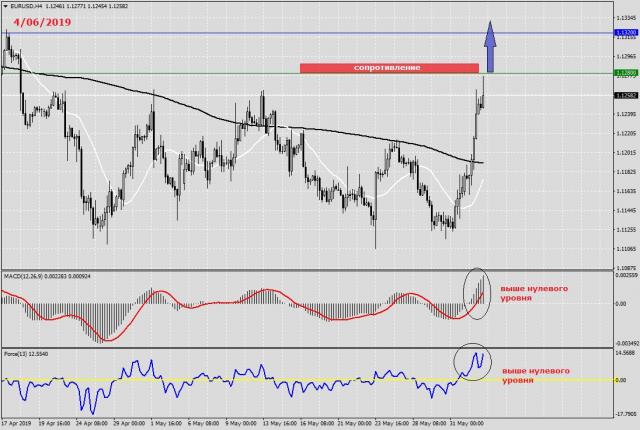
Task: Click the blue level price tag 1.13200
Action: coord(625,33)
